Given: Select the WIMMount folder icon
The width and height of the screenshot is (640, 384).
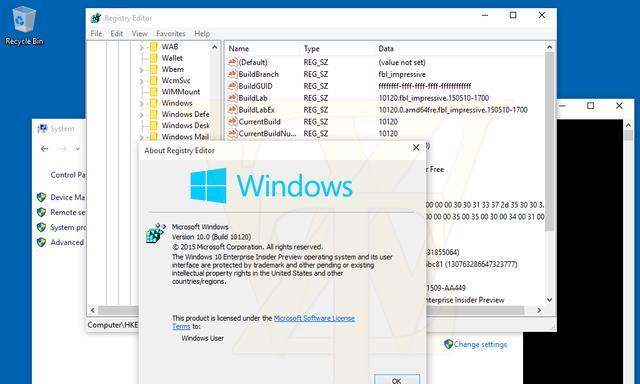Looking at the screenshot, I should click(x=153, y=92).
